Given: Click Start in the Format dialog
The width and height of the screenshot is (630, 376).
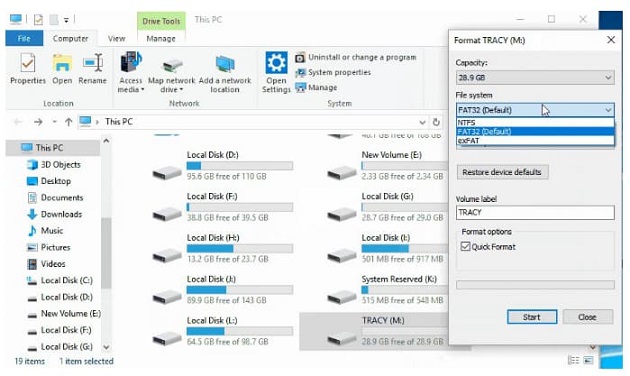Looking at the screenshot, I should 532,317.
